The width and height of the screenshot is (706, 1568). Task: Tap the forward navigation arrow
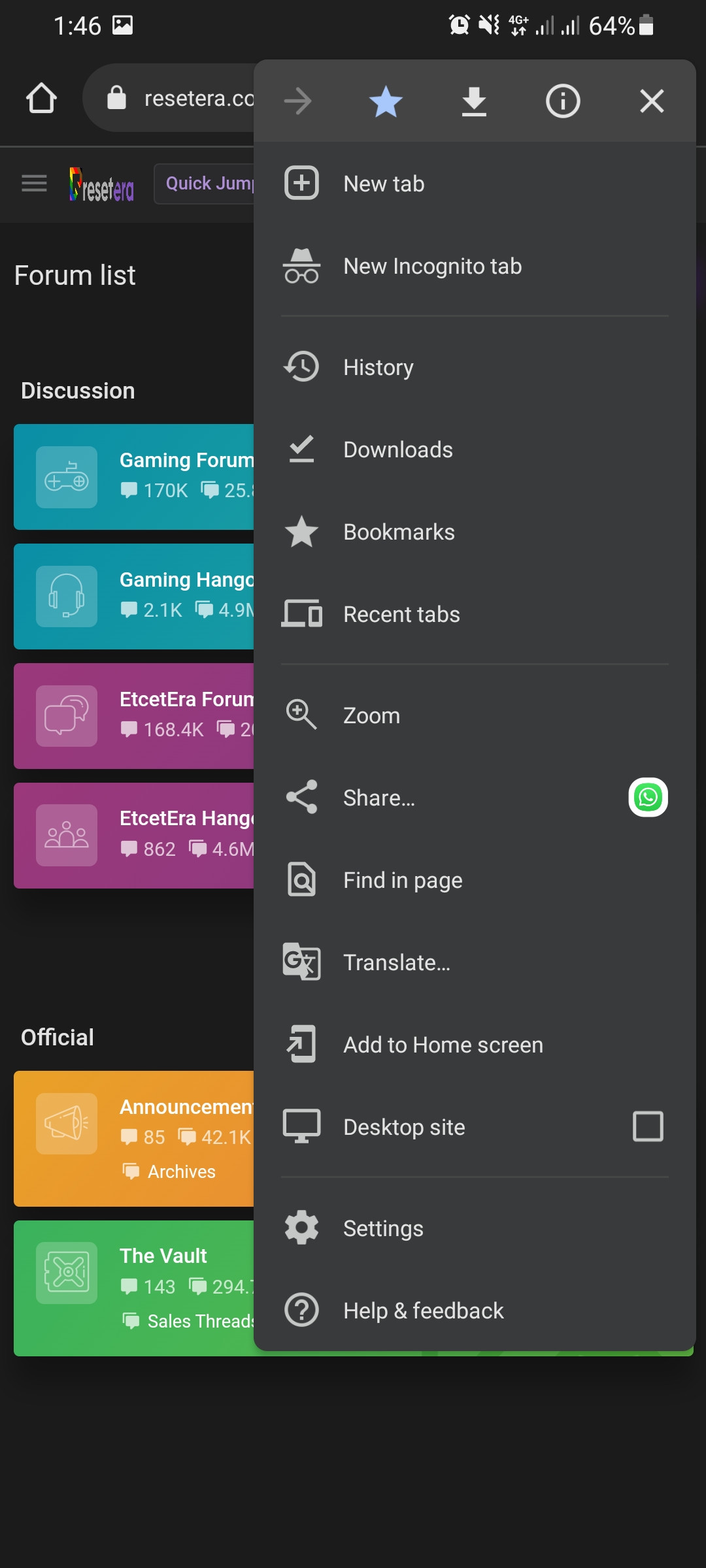click(x=298, y=101)
